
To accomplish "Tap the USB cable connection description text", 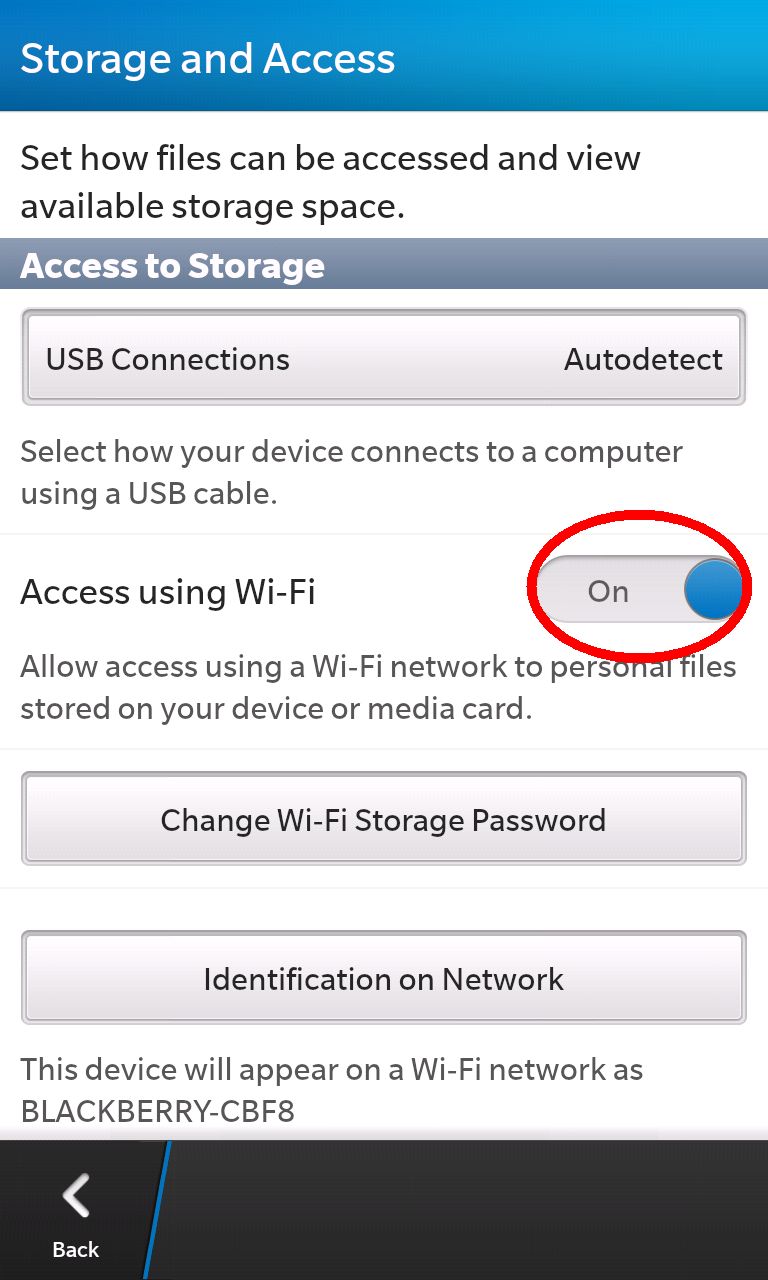I will (351, 472).
